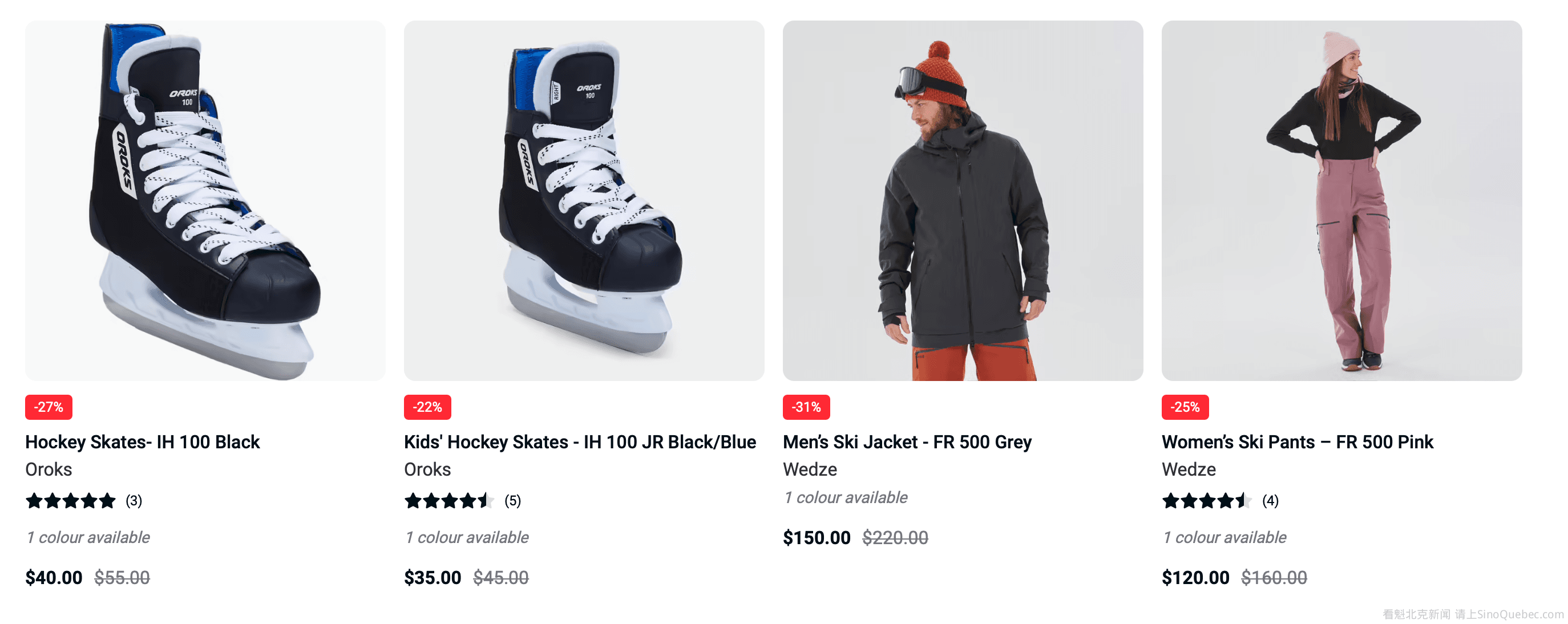Open the Hockey Skates IH 100 Black product image

[x=205, y=201]
